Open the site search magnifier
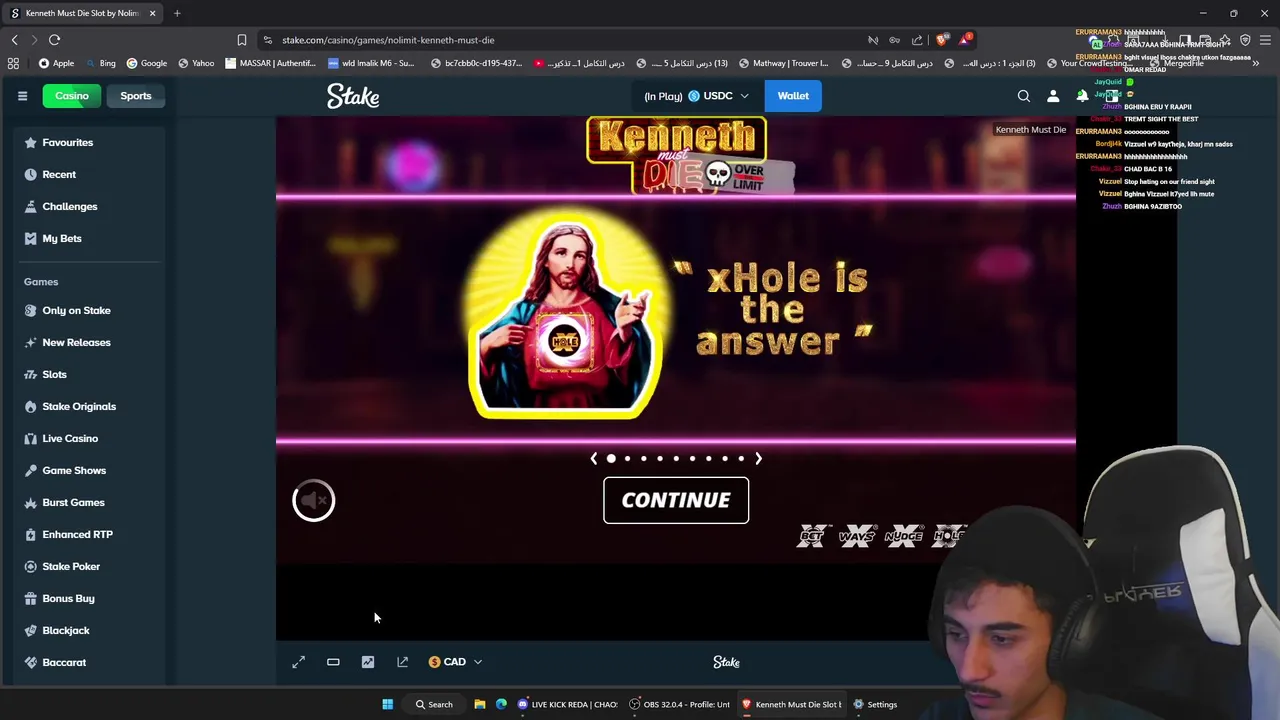 (x=1024, y=96)
